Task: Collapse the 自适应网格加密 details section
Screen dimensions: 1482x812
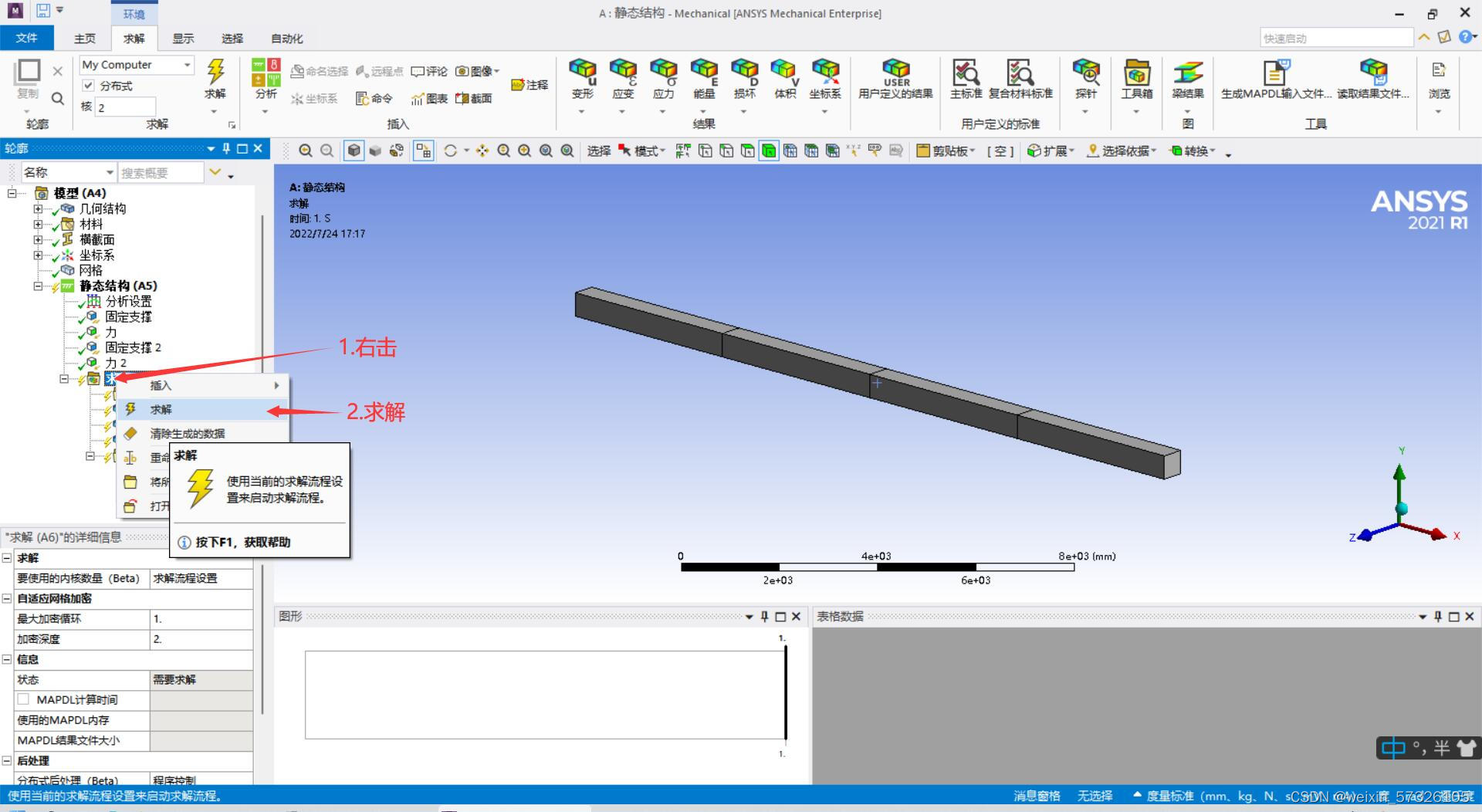Action: pyautogui.click(x=7, y=598)
